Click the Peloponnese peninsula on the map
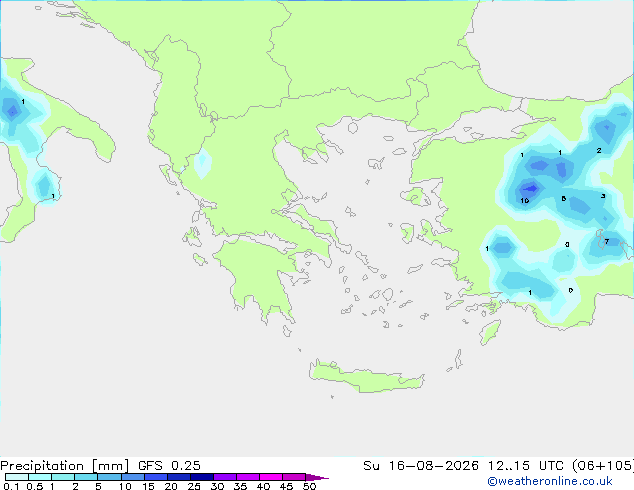This screenshot has height=490, width=634. coord(259,275)
